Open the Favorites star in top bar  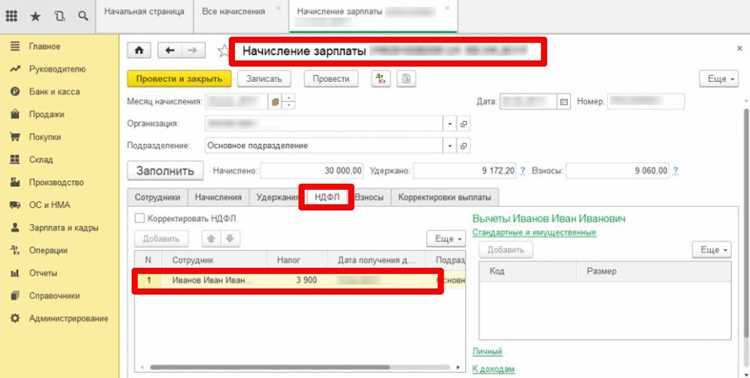coord(35,16)
